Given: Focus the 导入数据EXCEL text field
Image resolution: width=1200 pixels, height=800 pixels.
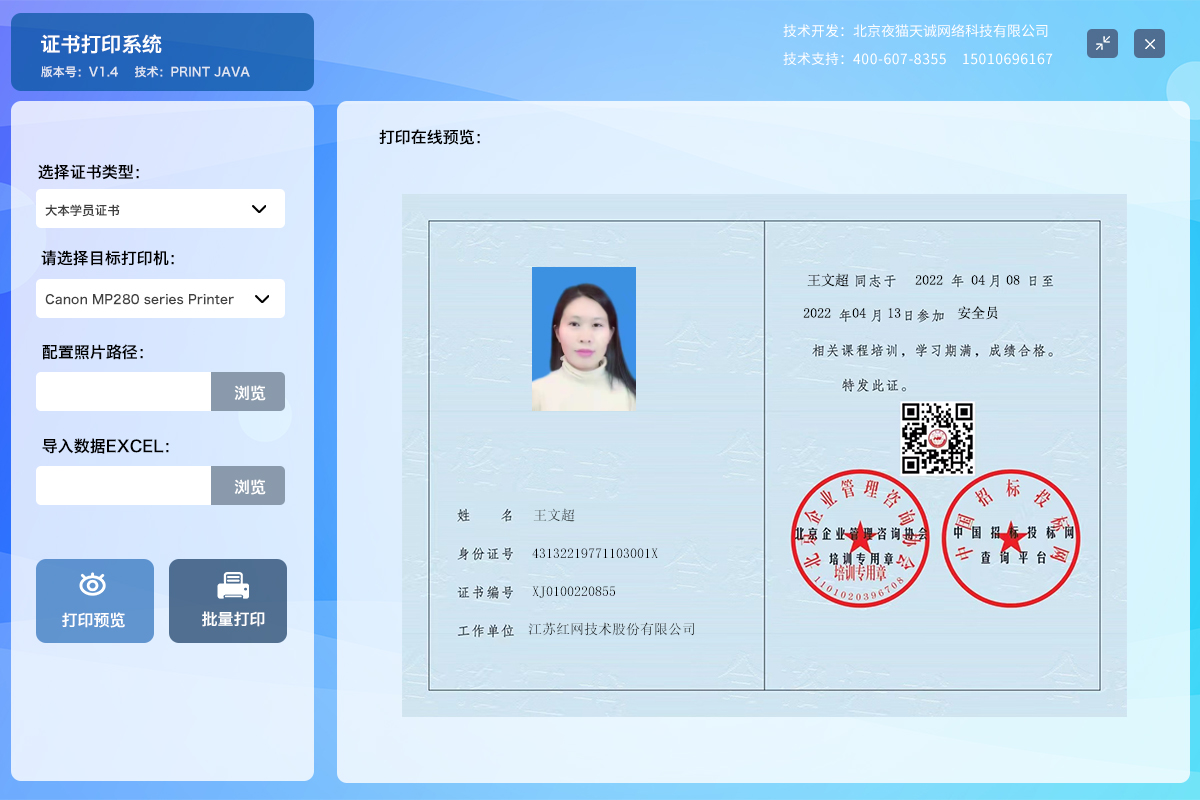Looking at the screenshot, I should (123, 485).
